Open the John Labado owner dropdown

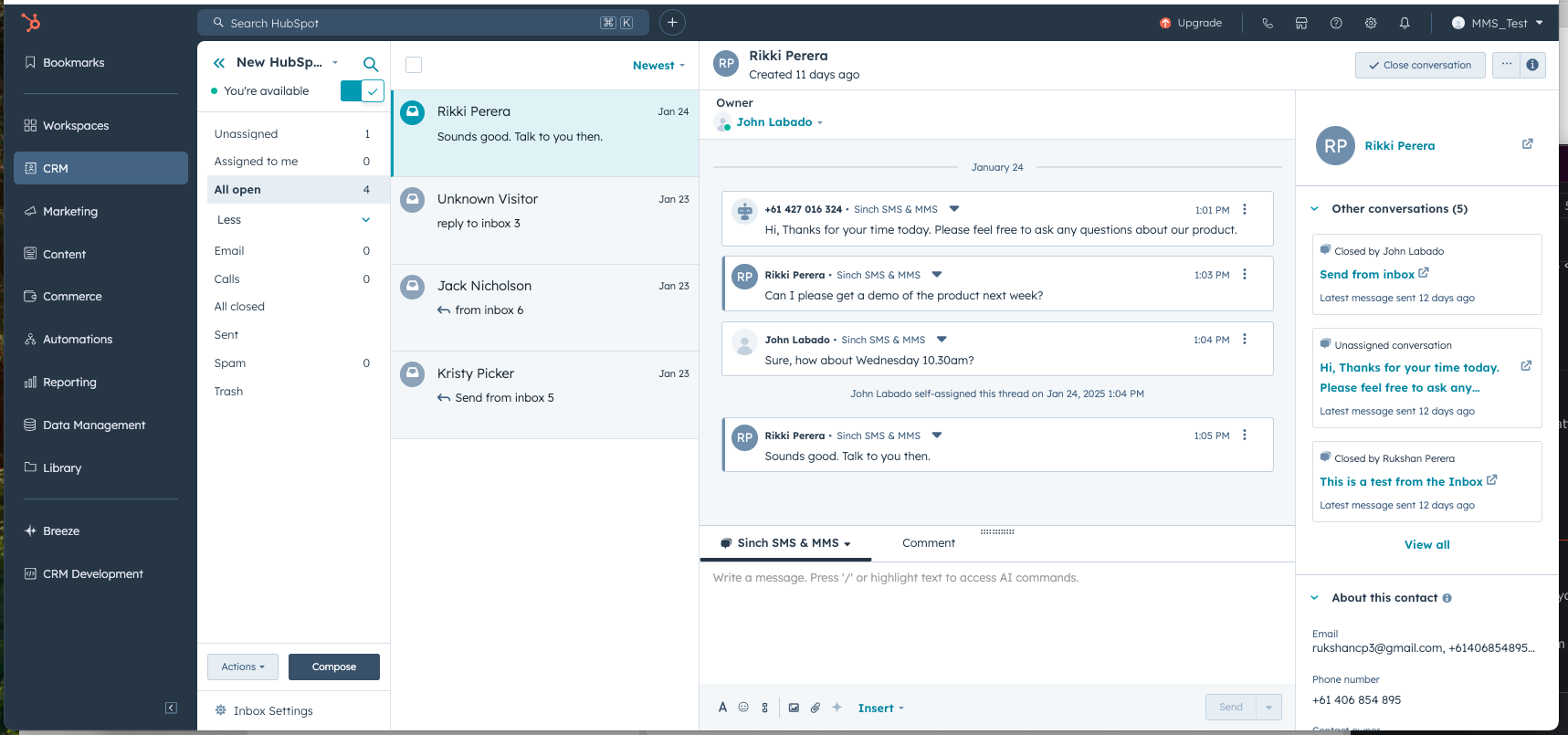tap(779, 122)
